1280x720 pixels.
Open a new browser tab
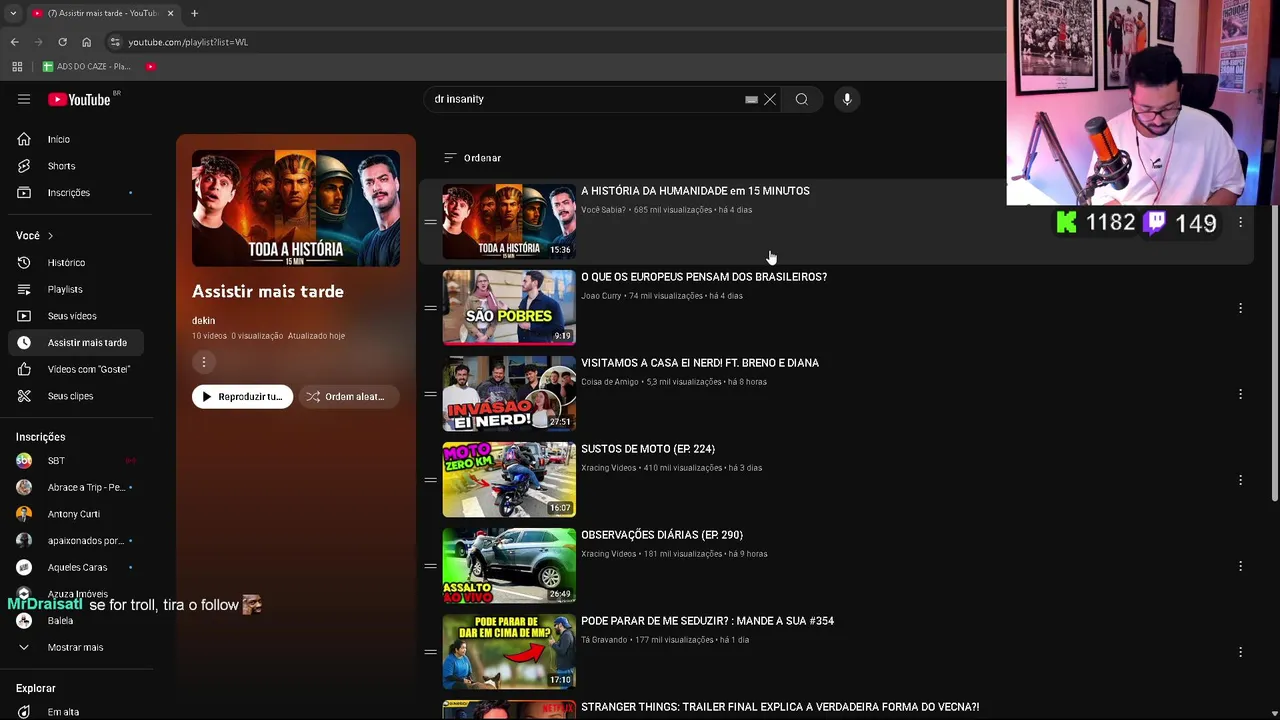(194, 13)
